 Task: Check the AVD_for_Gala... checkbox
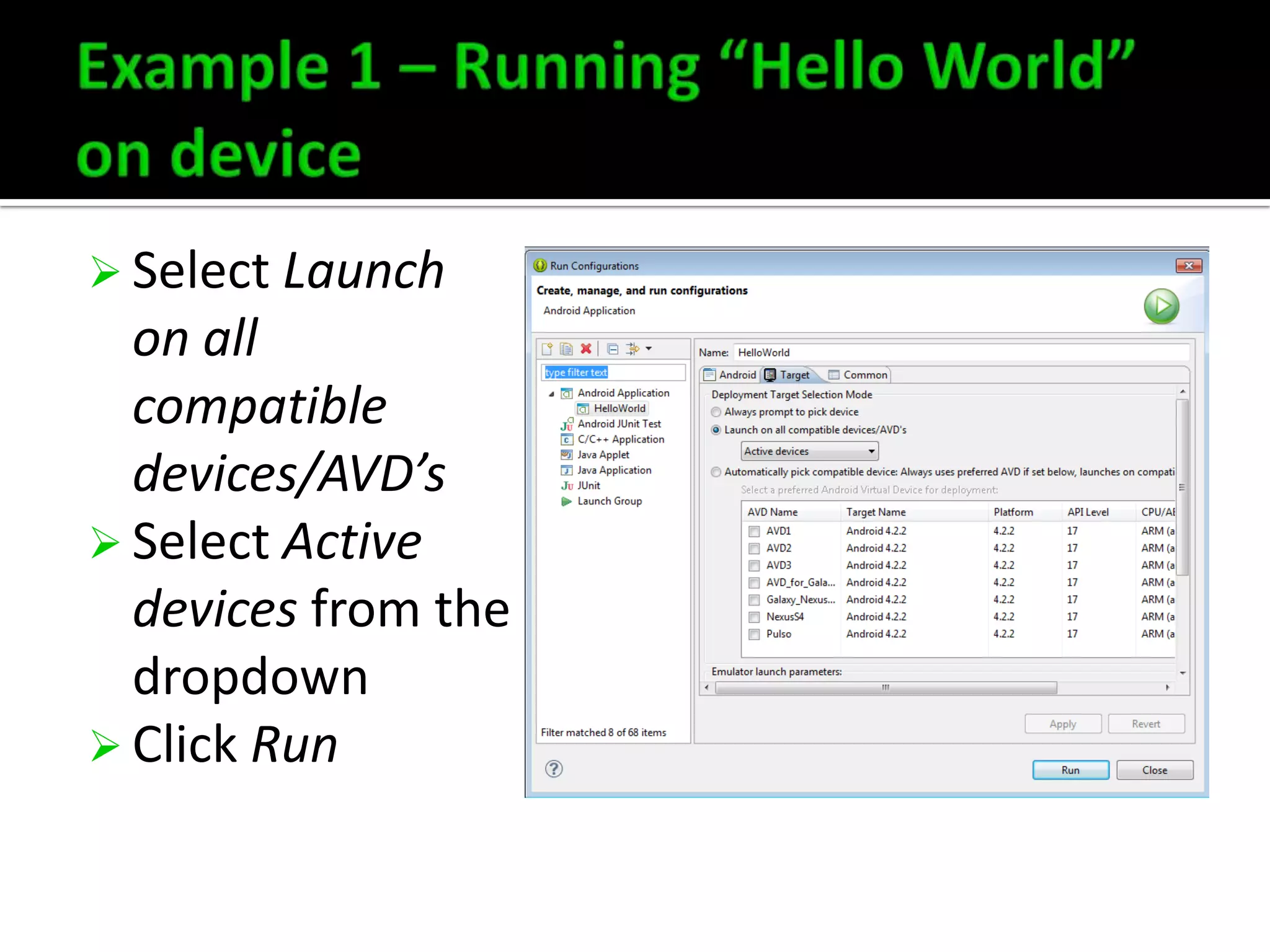pyautogui.click(x=754, y=583)
